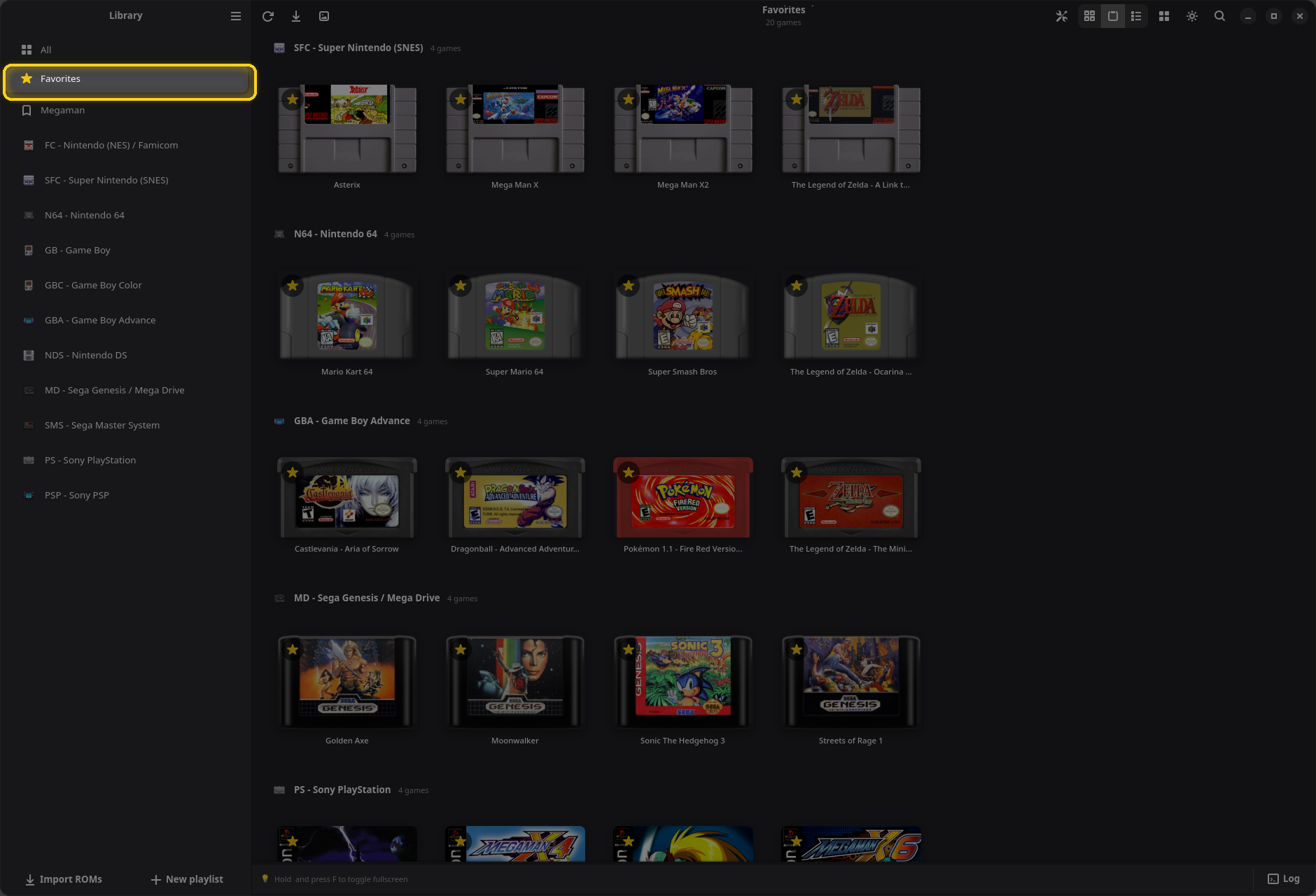Open GB - Game Boy category
The width and height of the screenshot is (1316, 896).
pos(126,250)
